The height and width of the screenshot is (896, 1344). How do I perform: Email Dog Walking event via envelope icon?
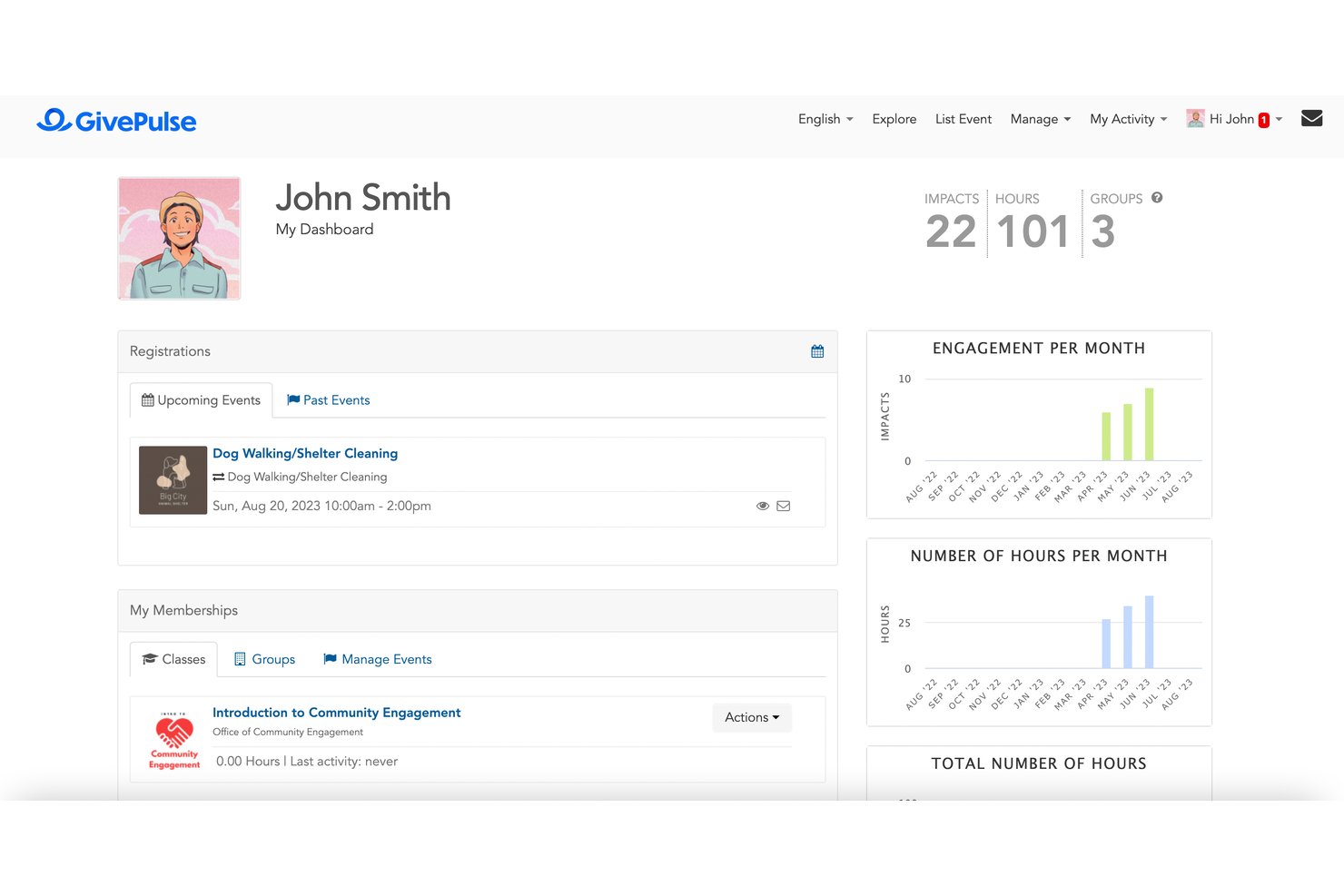784,506
